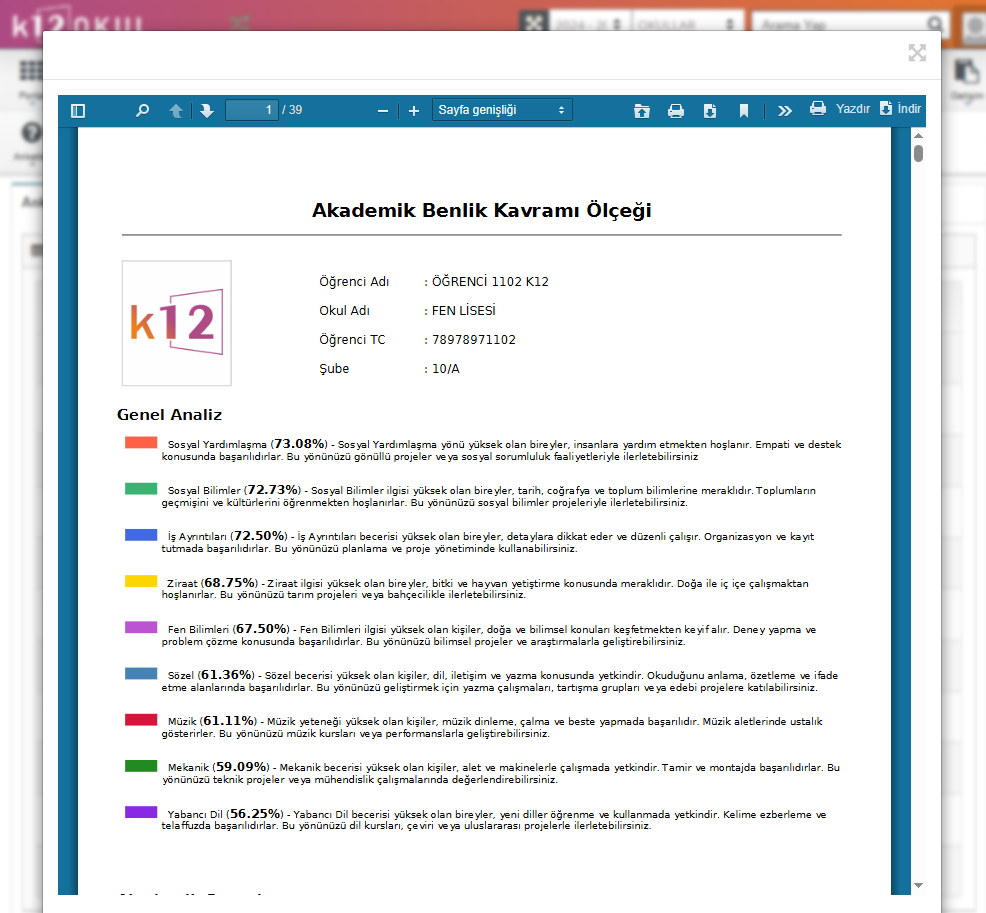Screen dimensions: 986x913
Task: Click the k12 logo image in the report
Action: pos(177,323)
